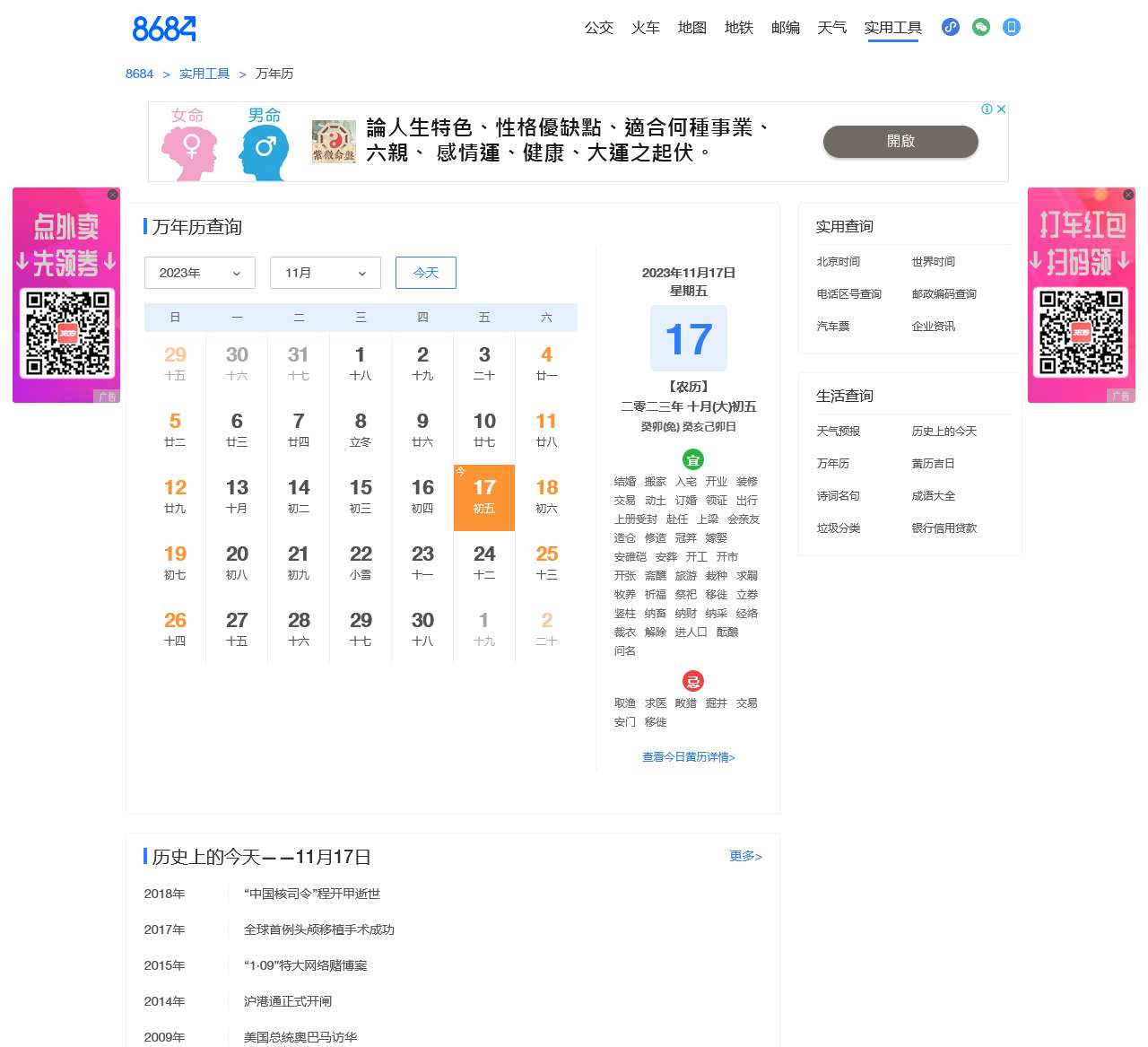Viewport: 1148px width, 1047px height.
Task: Click history entry “1·09”特大网络赌博案
Action: click(x=306, y=965)
